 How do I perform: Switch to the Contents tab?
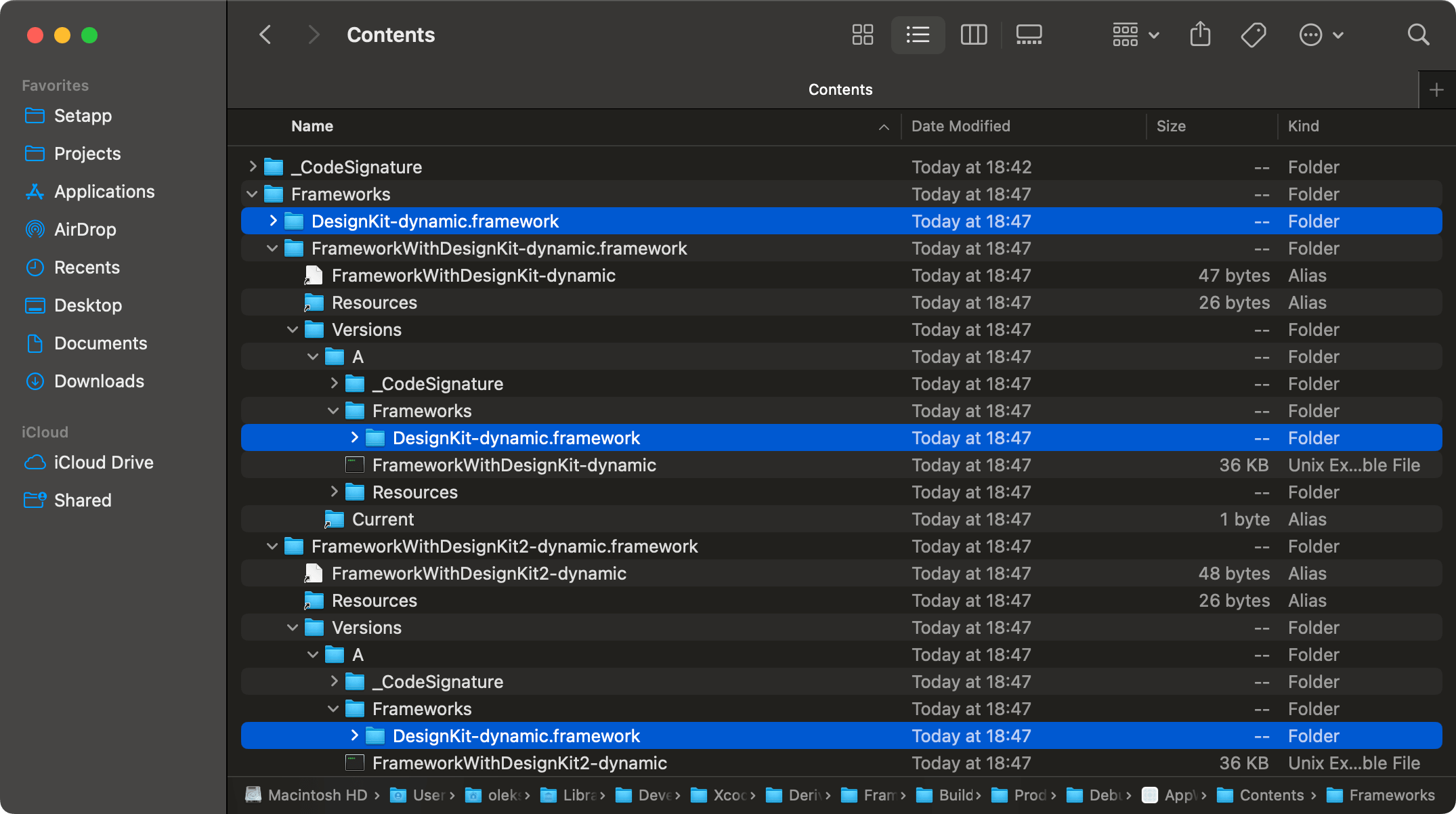coord(840,89)
